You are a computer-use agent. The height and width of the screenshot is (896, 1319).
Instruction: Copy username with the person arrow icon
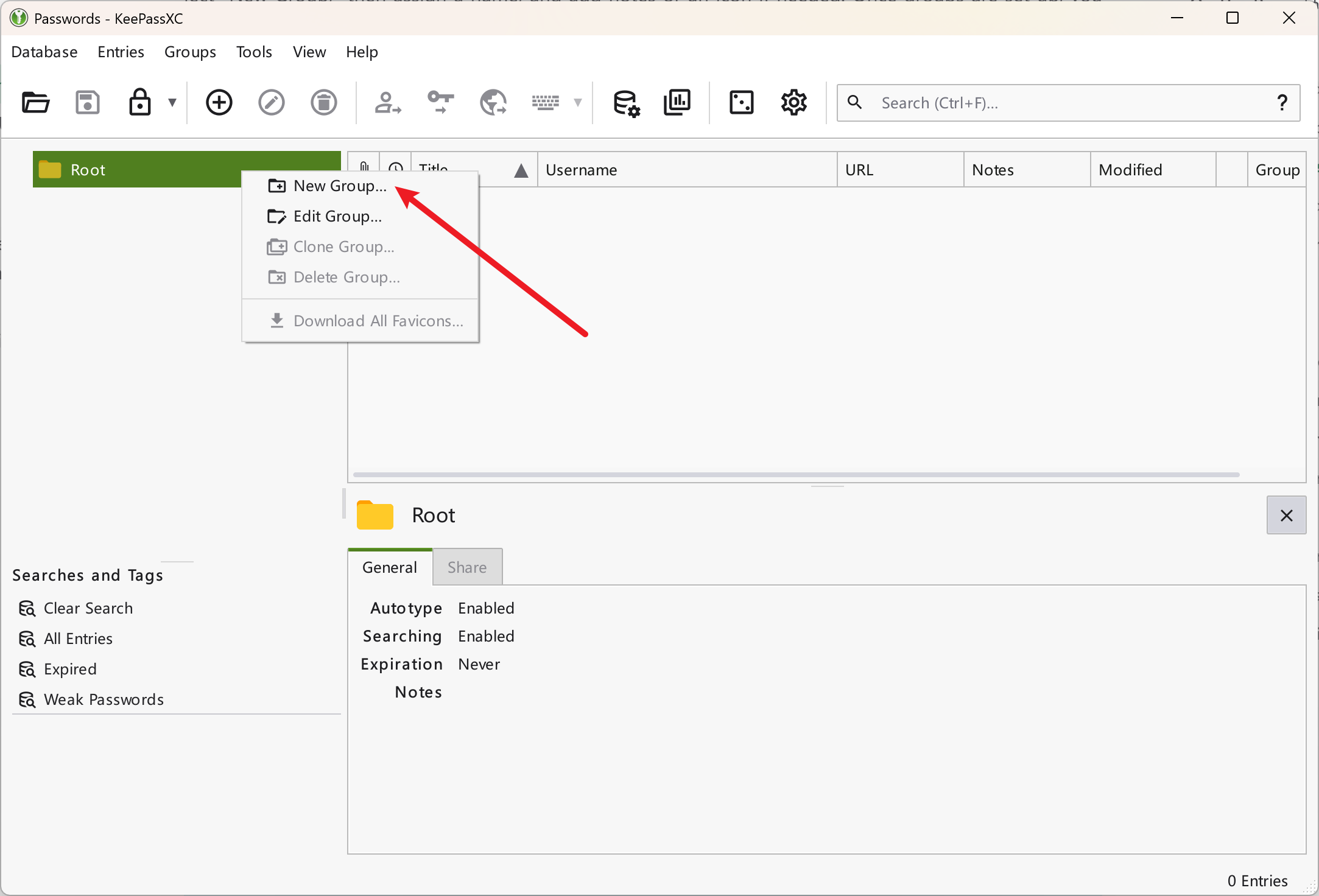coord(387,102)
